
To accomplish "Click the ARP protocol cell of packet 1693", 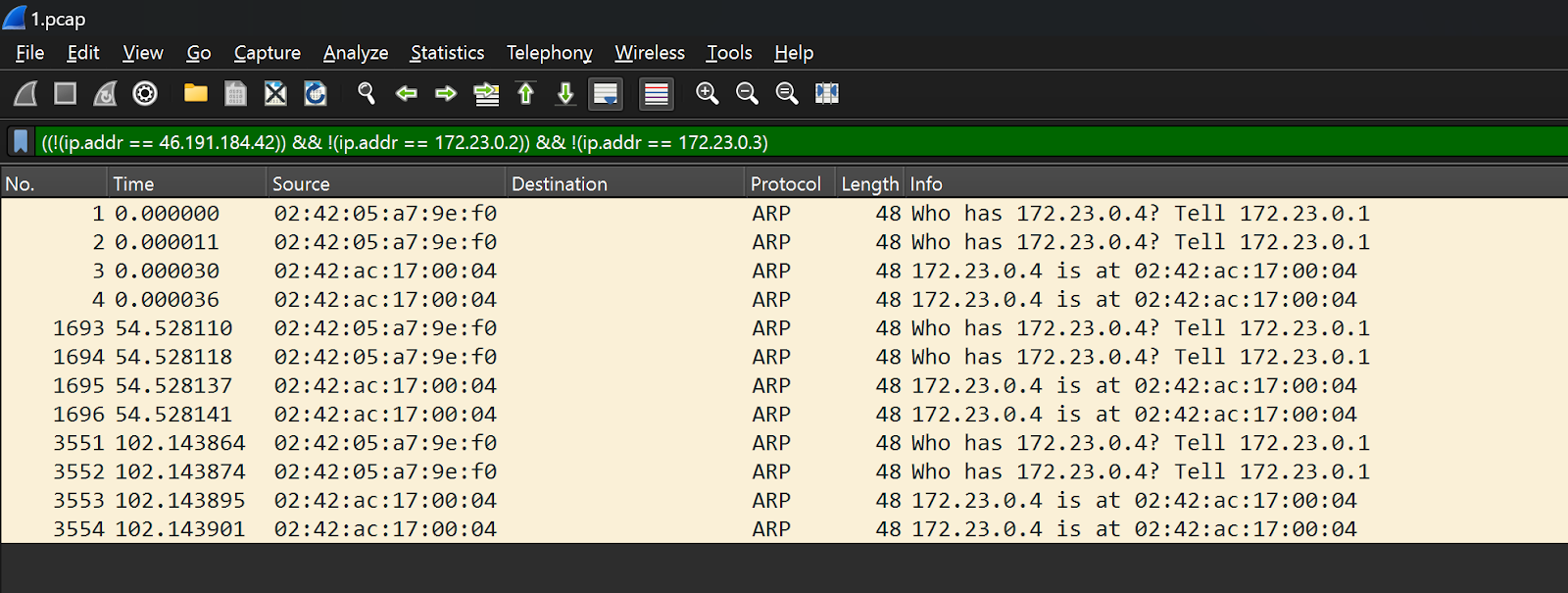I will click(x=771, y=327).
